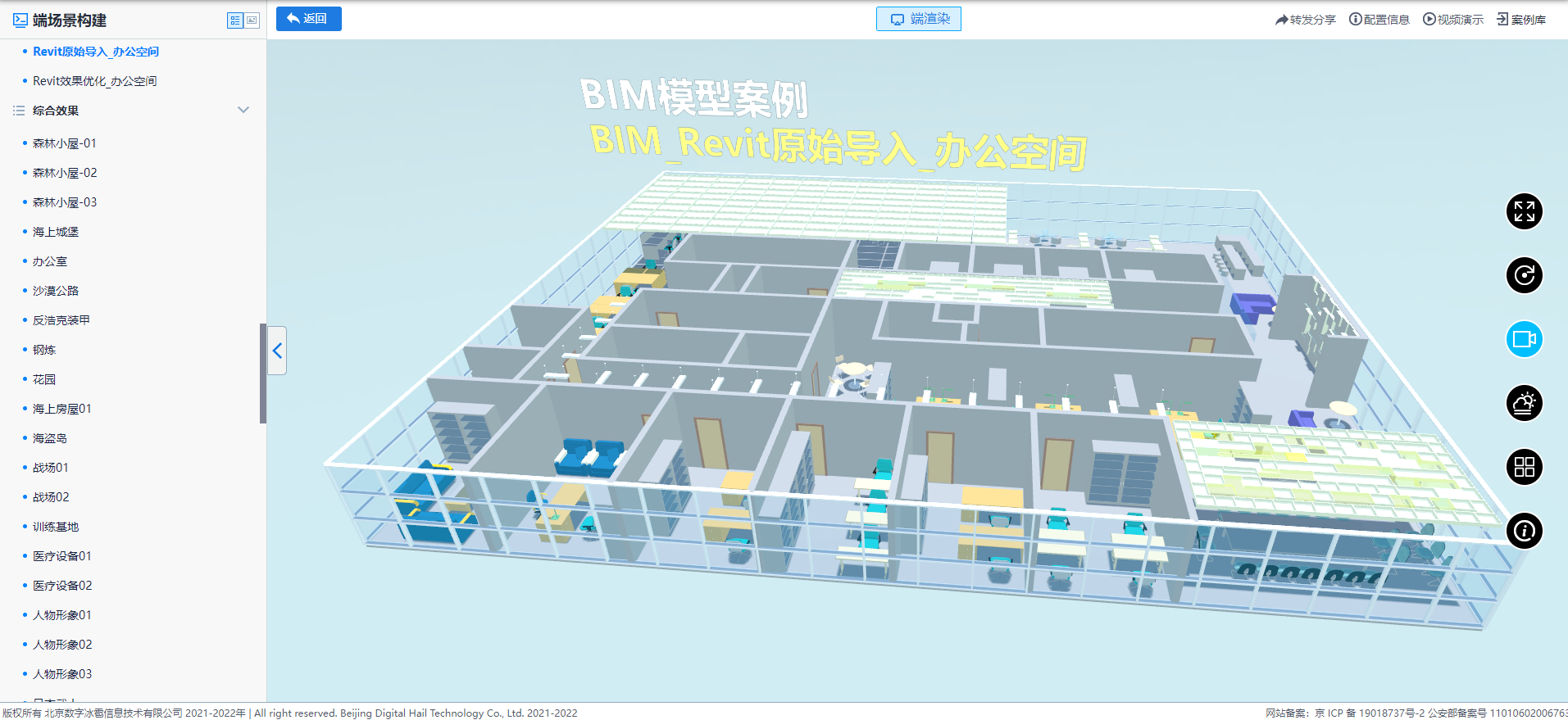
Task: Select 海上房屋01 scene
Action: pos(62,409)
